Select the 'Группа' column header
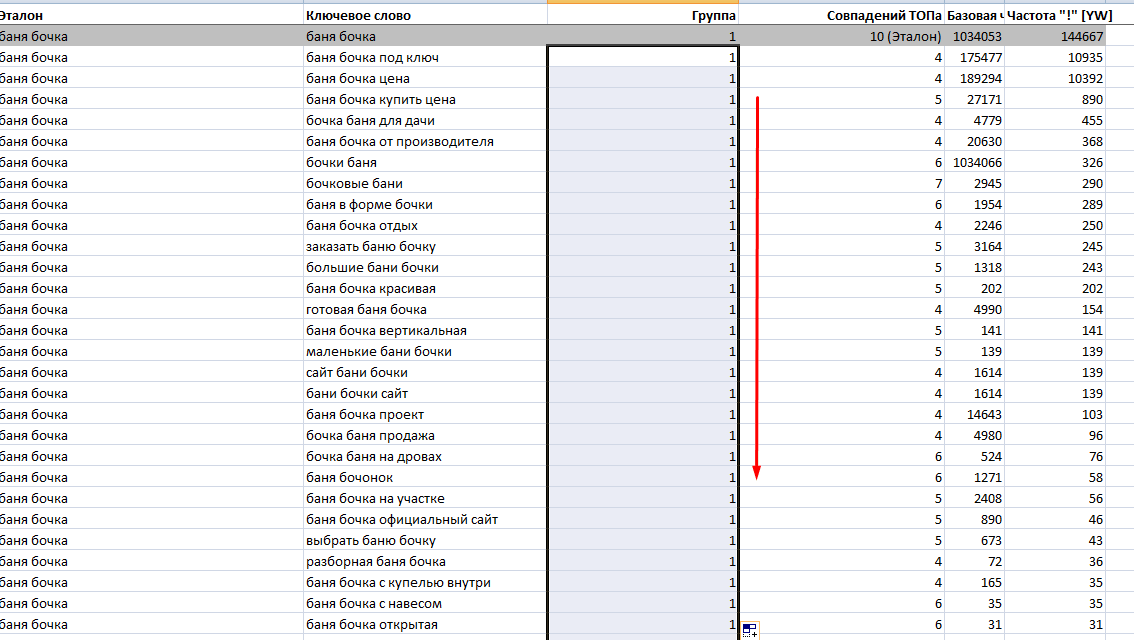 pos(643,15)
